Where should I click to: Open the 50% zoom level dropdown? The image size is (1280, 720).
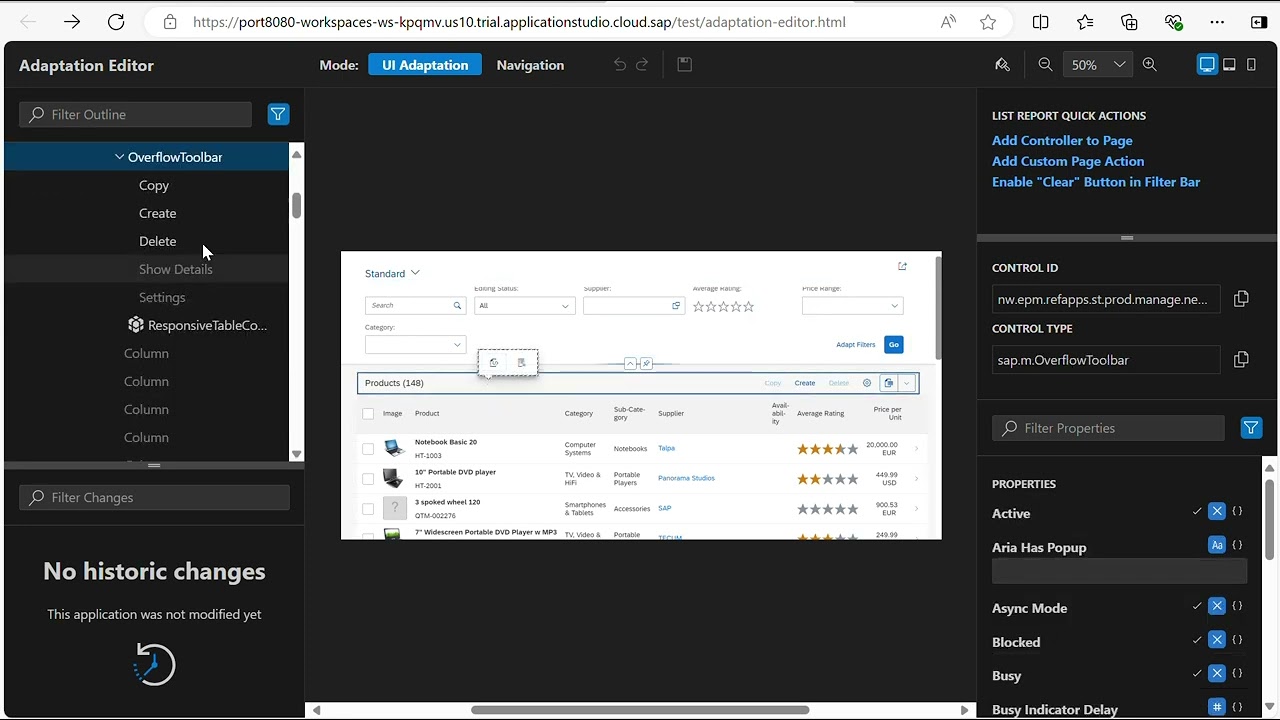1097,65
